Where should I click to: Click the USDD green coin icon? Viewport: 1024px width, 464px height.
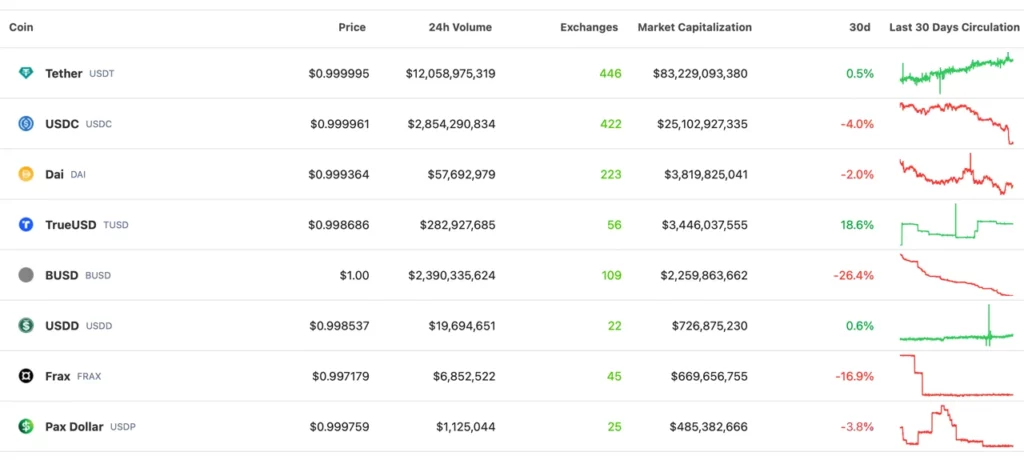(25, 325)
